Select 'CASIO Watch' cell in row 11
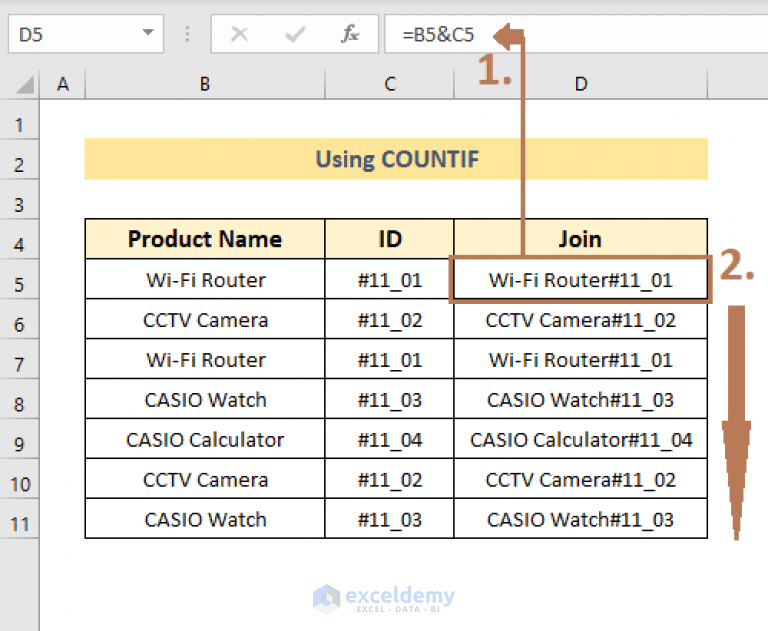 pos(205,519)
